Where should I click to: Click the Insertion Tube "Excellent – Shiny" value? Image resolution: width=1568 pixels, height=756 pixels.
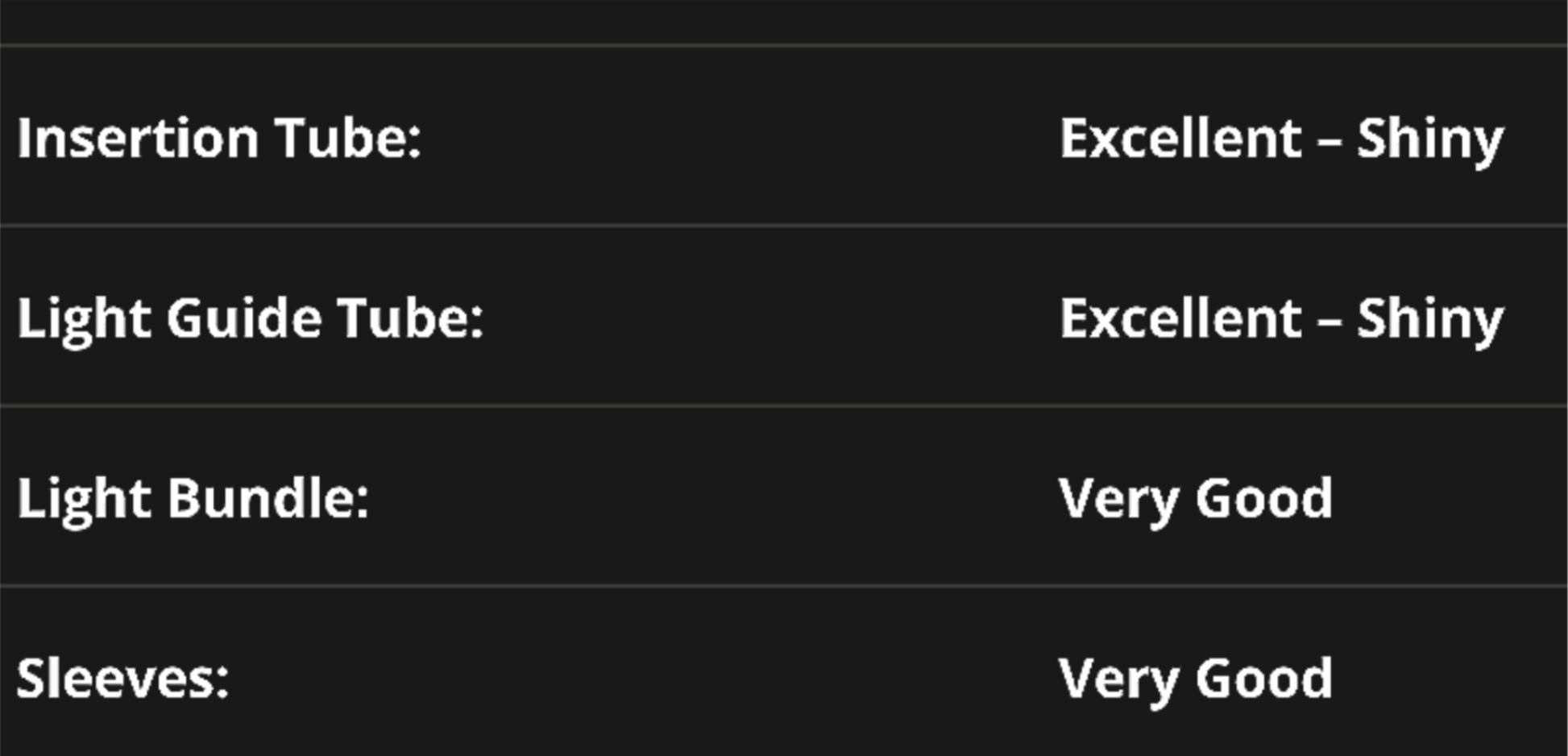(1281, 139)
